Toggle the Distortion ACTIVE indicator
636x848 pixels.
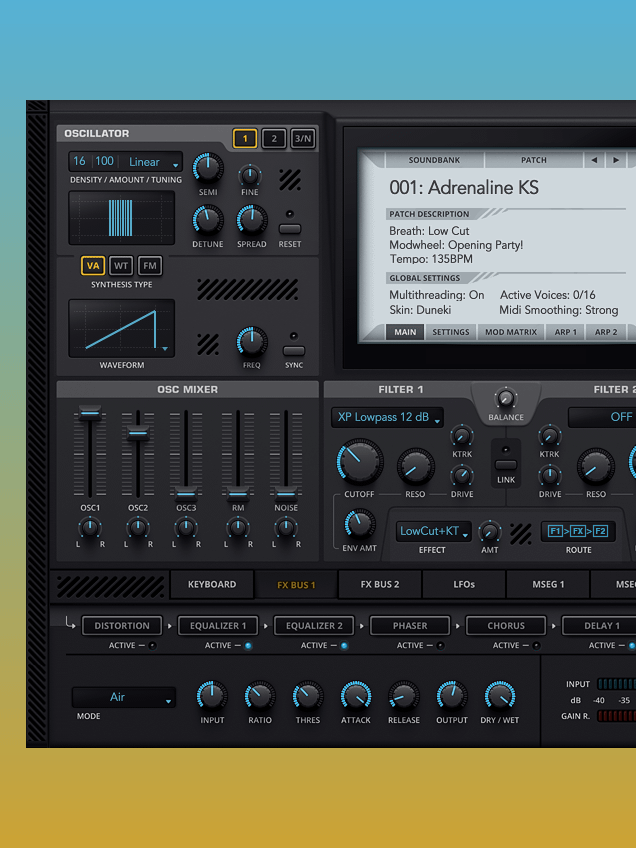tap(152, 646)
